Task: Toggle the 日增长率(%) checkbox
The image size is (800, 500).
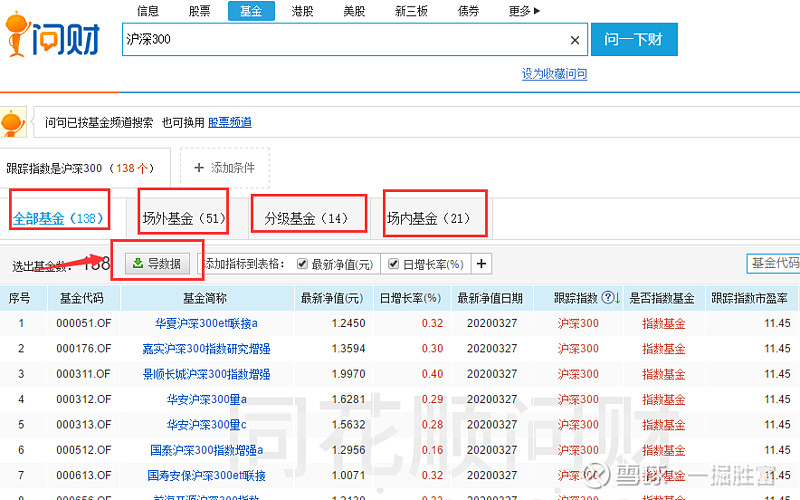Action: (x=393, y=264)
